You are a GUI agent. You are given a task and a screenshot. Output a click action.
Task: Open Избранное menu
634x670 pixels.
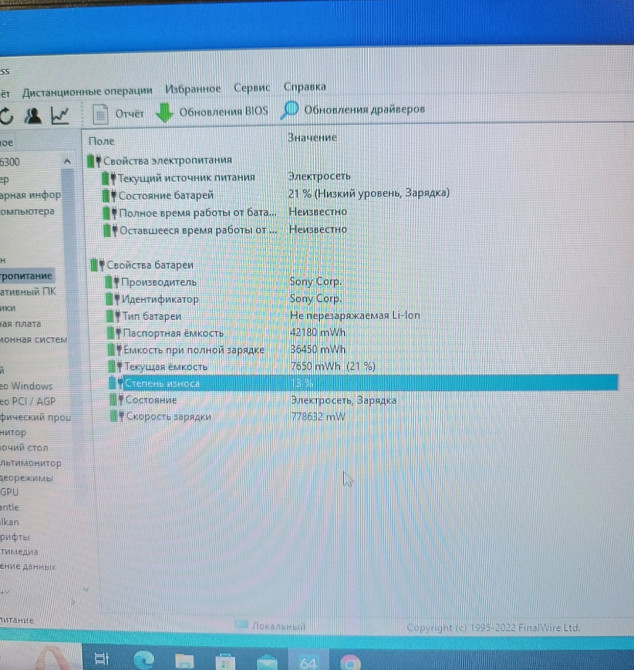click(x=193, y=89)
